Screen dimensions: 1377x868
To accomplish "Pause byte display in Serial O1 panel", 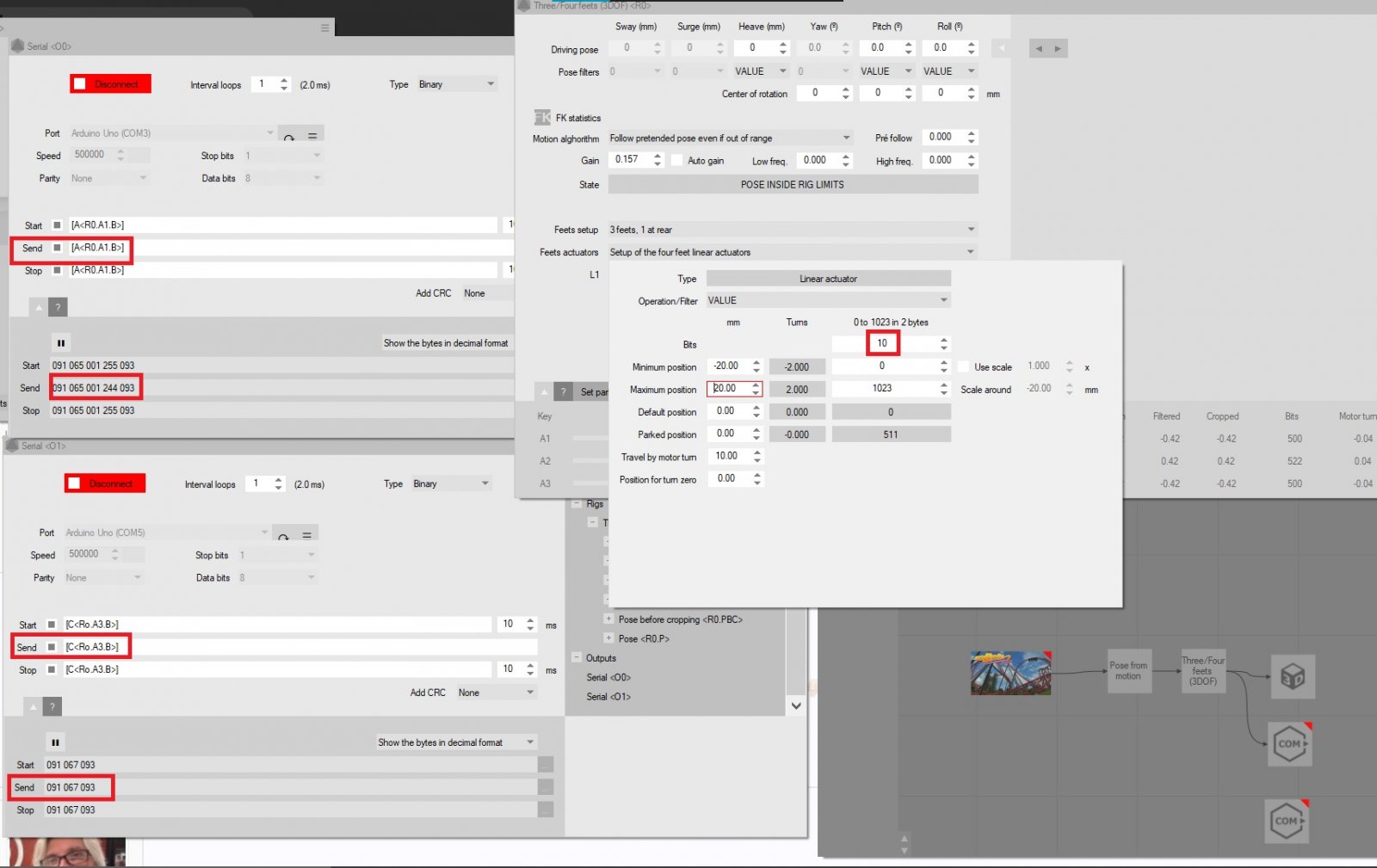I will click(55, 742).
